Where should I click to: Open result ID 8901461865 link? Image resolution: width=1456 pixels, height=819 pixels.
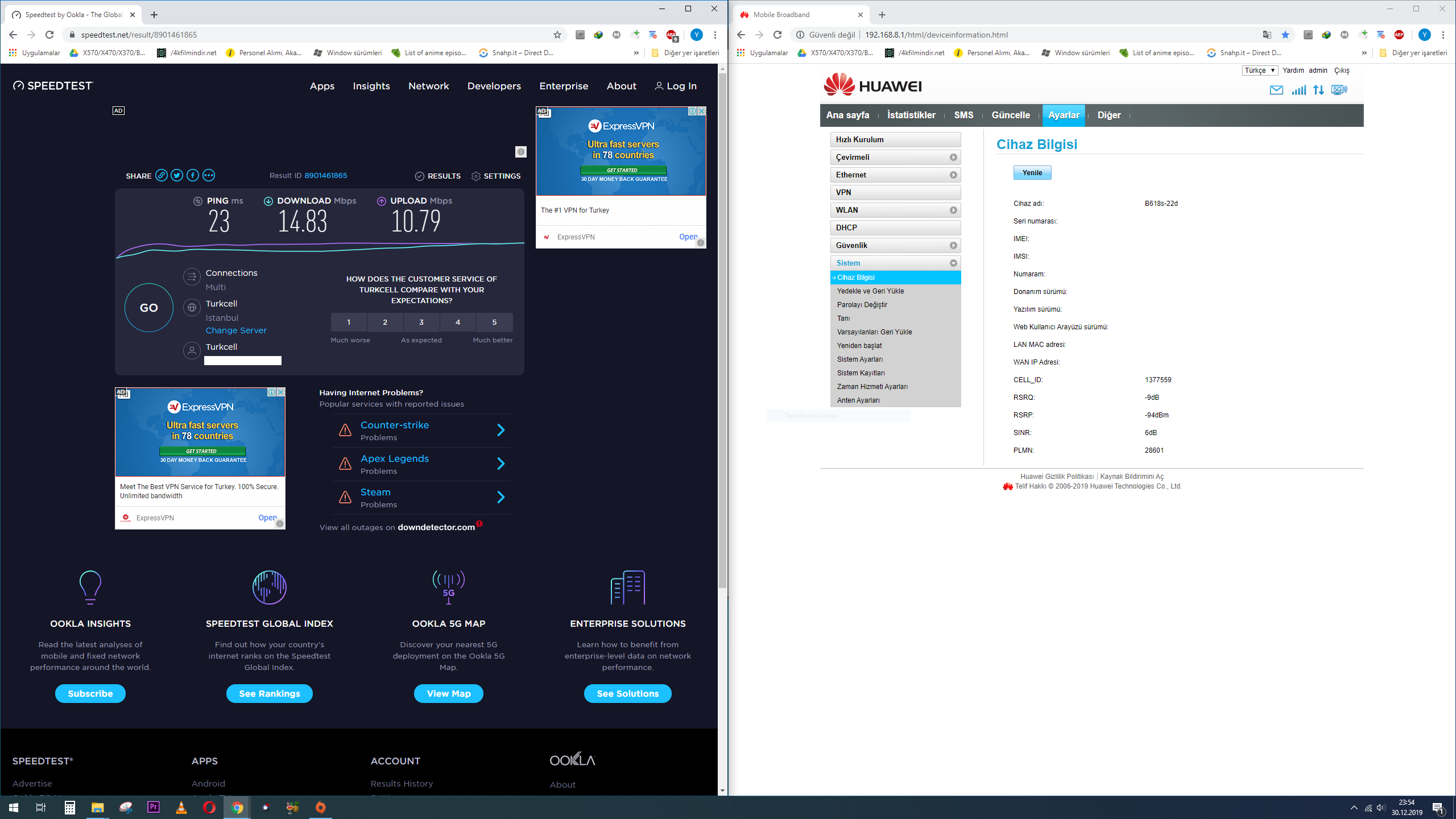pos(325,176)
